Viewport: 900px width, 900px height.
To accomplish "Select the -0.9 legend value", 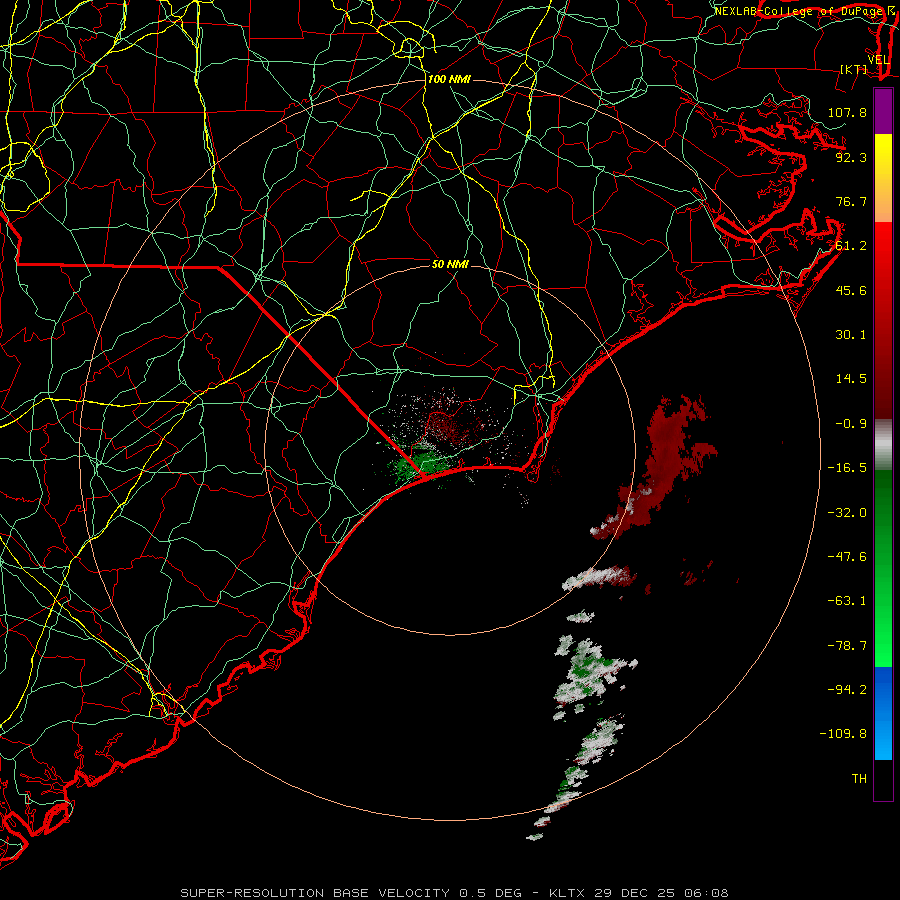I will pyautogui.click(x=851, y=424).
